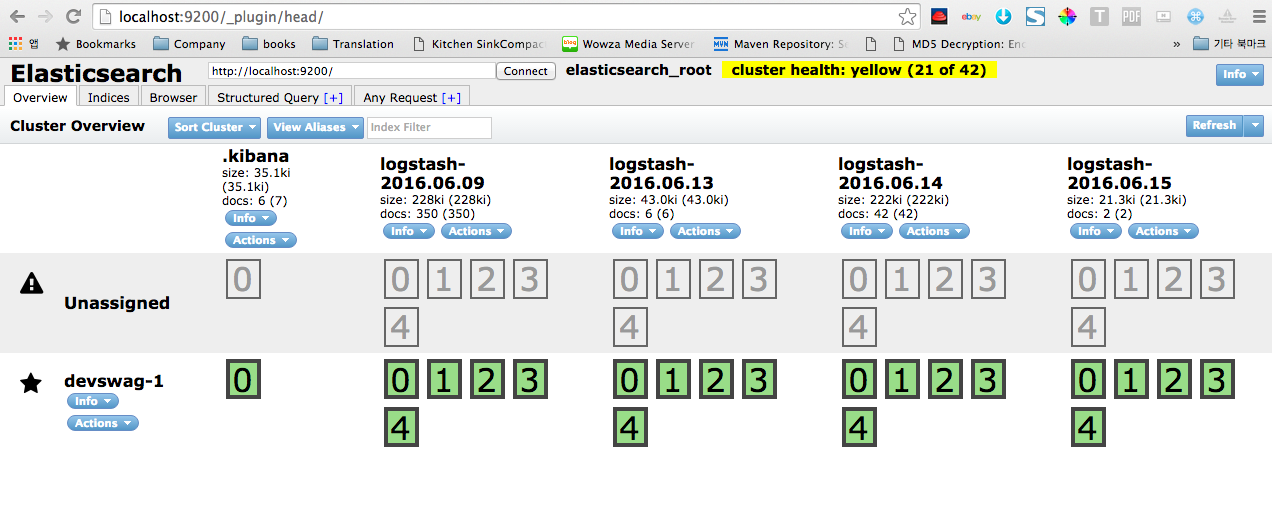Click the browser back arrow
The width and height of the screenshot is (1272, 519).
coord(17,16)
